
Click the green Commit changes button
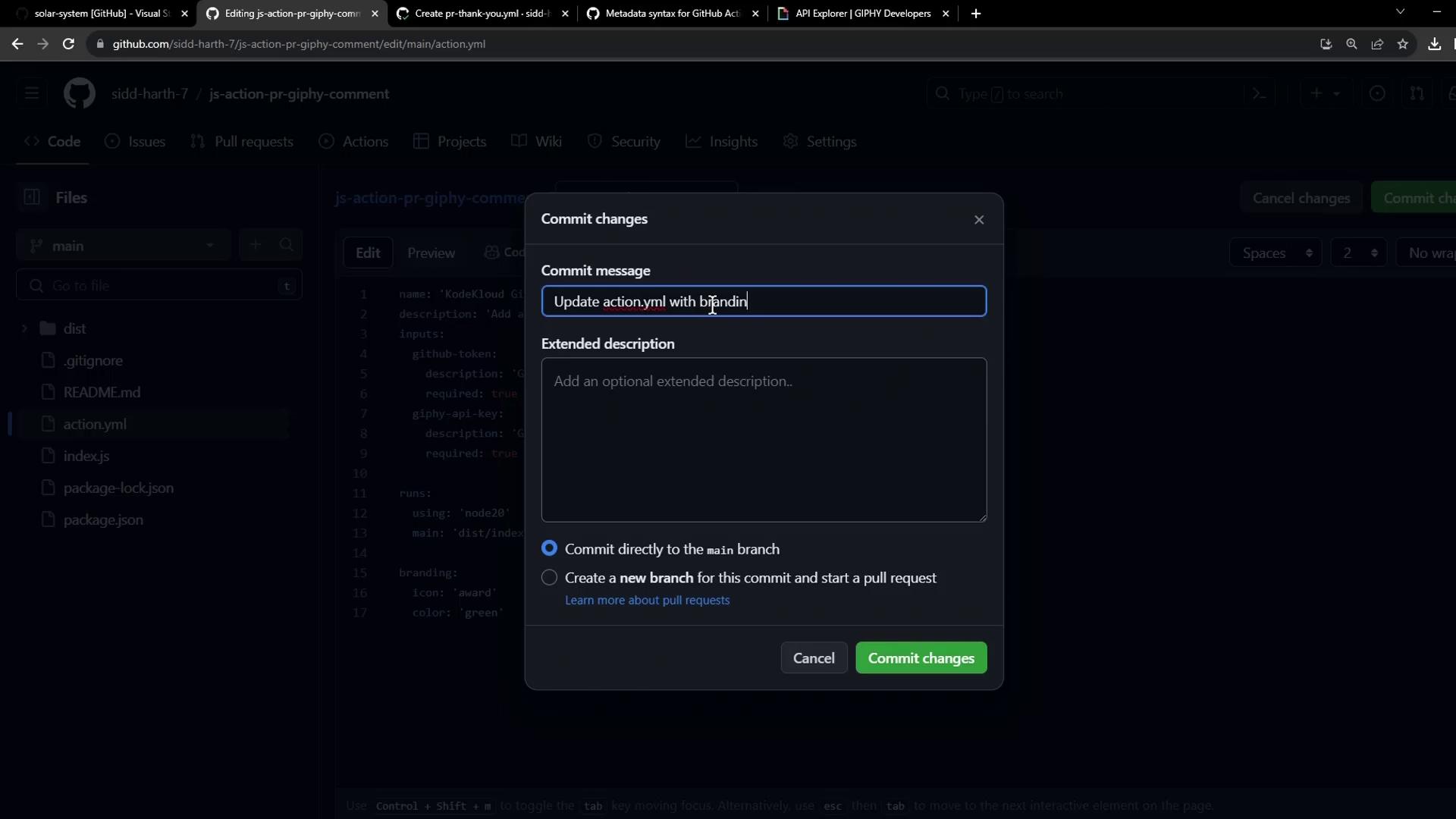[x=921, y=658]
